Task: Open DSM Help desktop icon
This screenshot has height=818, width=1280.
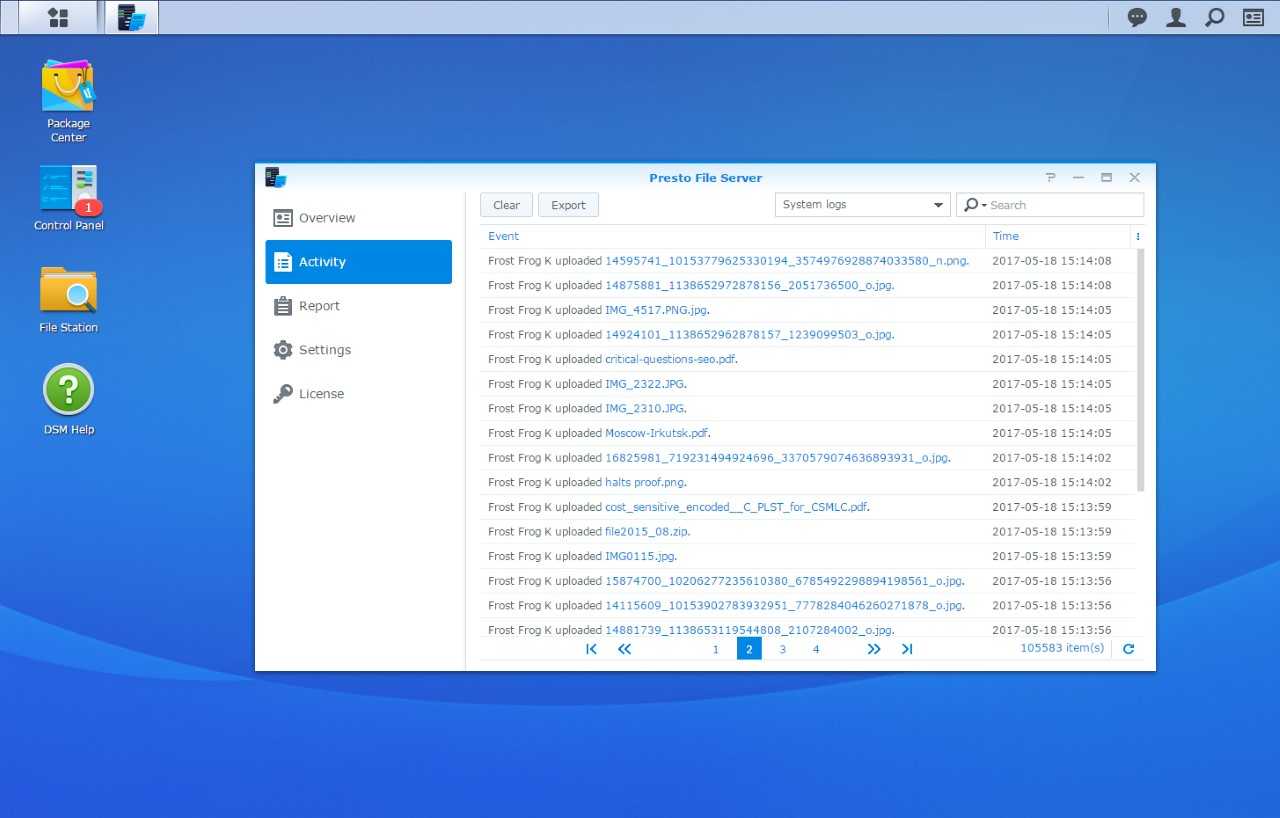Action: pyautogui.click(x=68, y=399)
